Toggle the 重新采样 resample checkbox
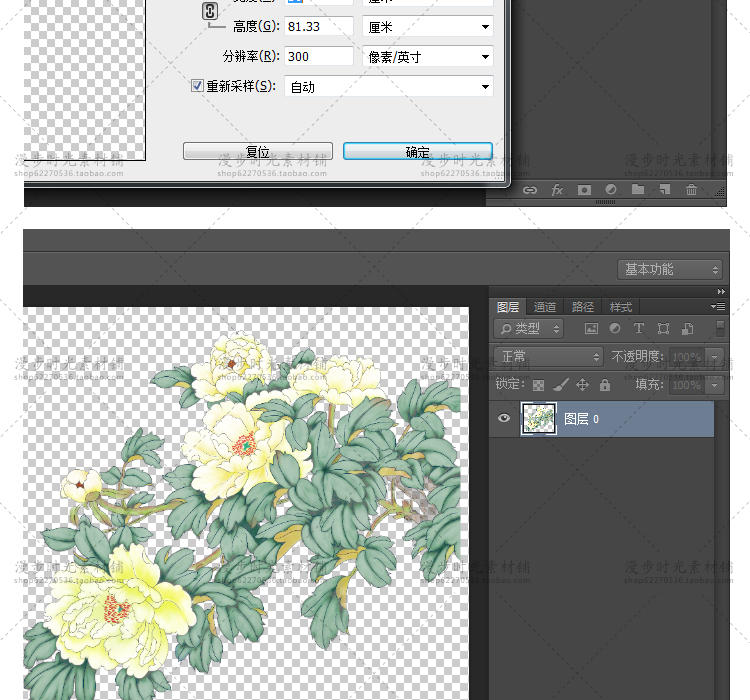This screenshot has width=750, height=700. [x=197, y=86]
